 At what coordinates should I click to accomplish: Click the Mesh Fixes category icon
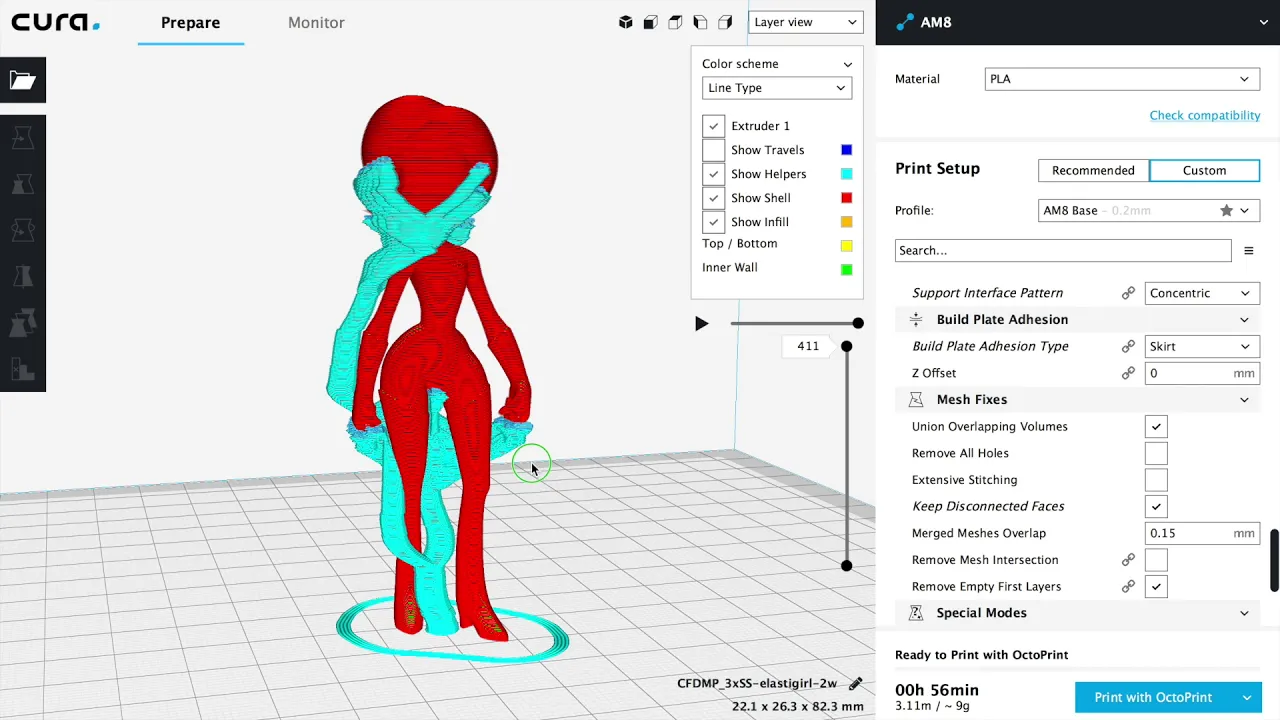(916, 400)
